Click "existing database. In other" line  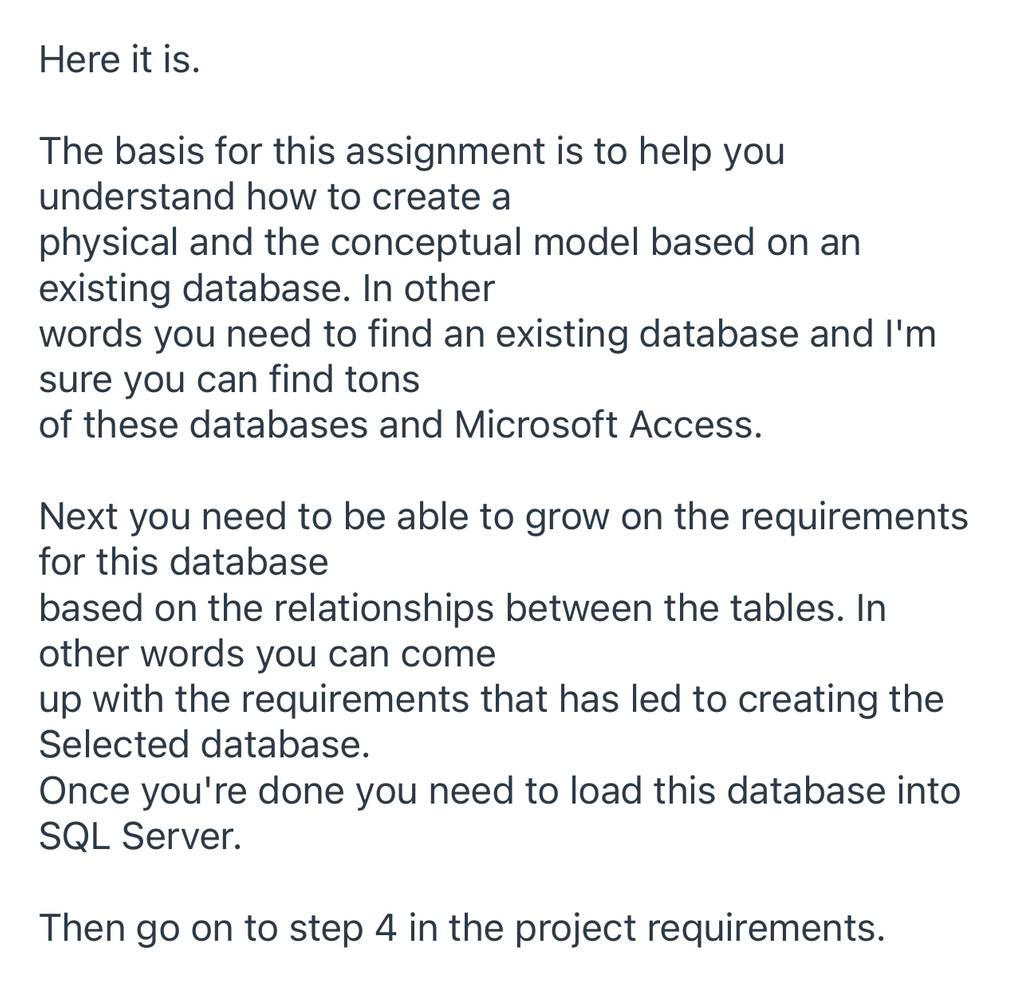[266, 288]
